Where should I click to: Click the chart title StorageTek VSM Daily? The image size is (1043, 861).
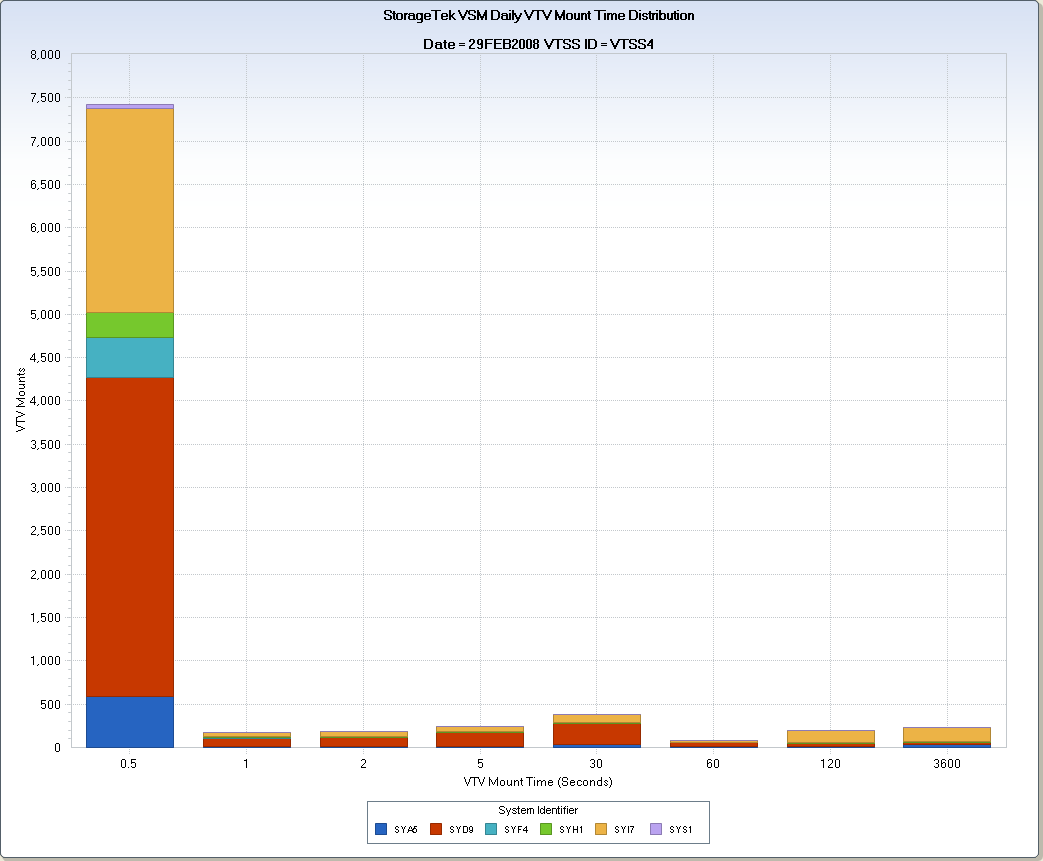coord(539,15)
